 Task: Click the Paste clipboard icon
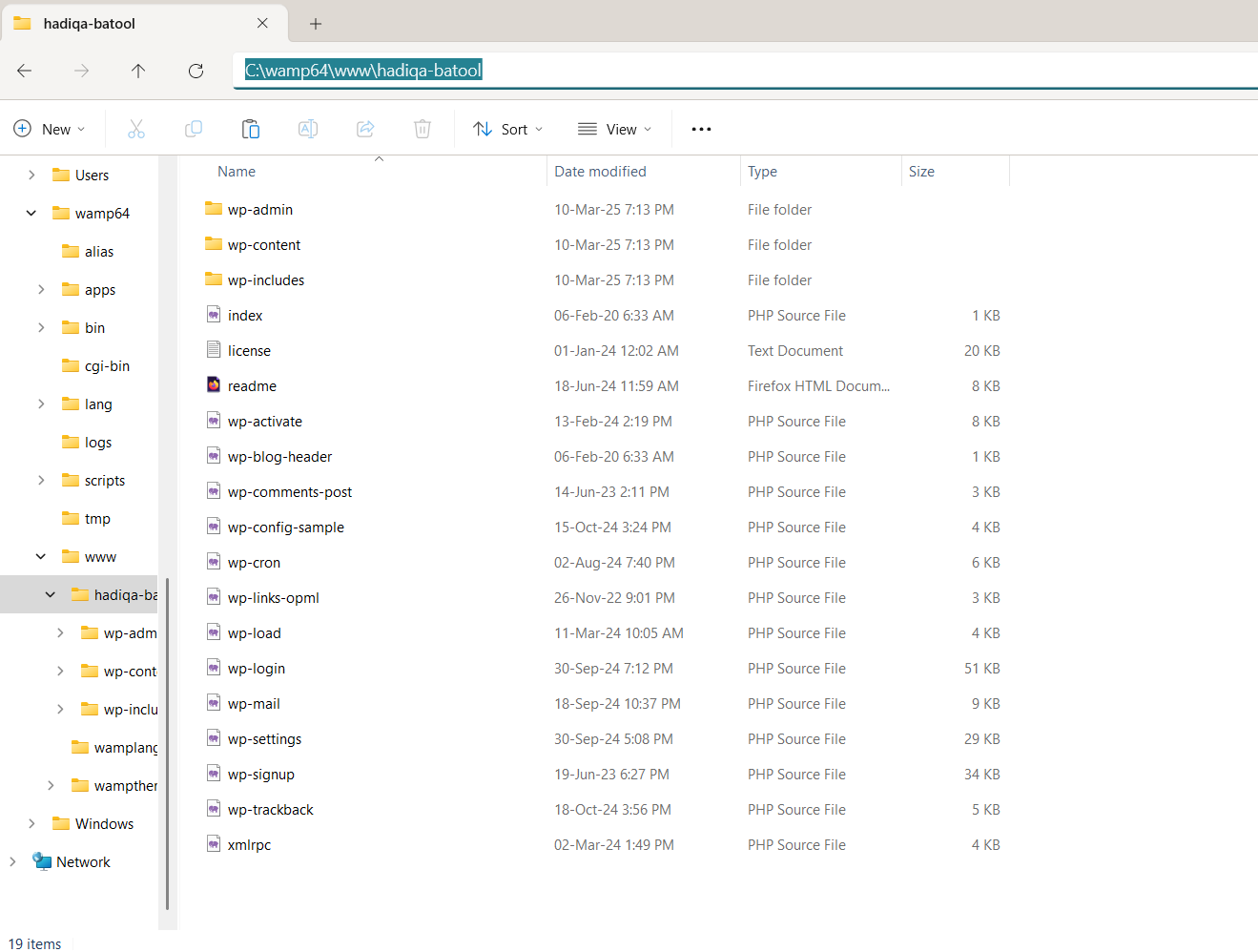point(251,129)
